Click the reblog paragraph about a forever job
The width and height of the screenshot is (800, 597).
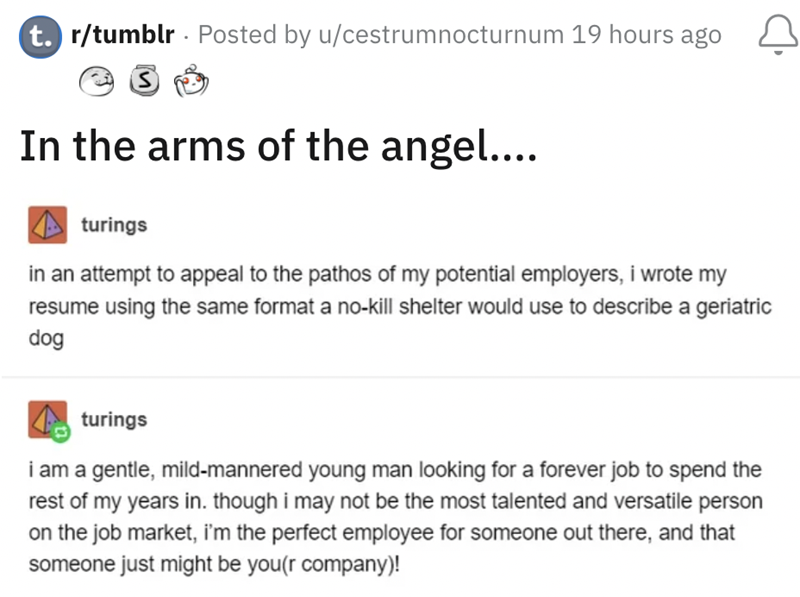tap(398, 515)
